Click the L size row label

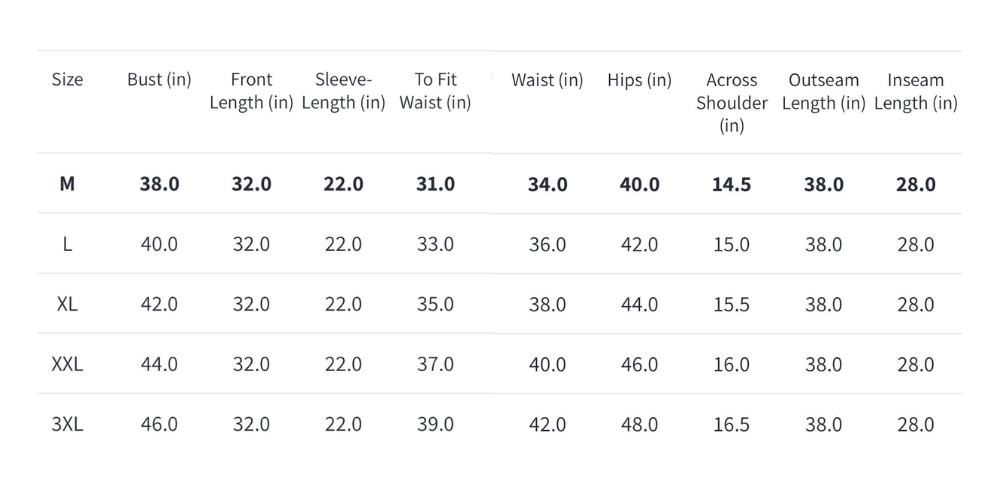(67, 244)
